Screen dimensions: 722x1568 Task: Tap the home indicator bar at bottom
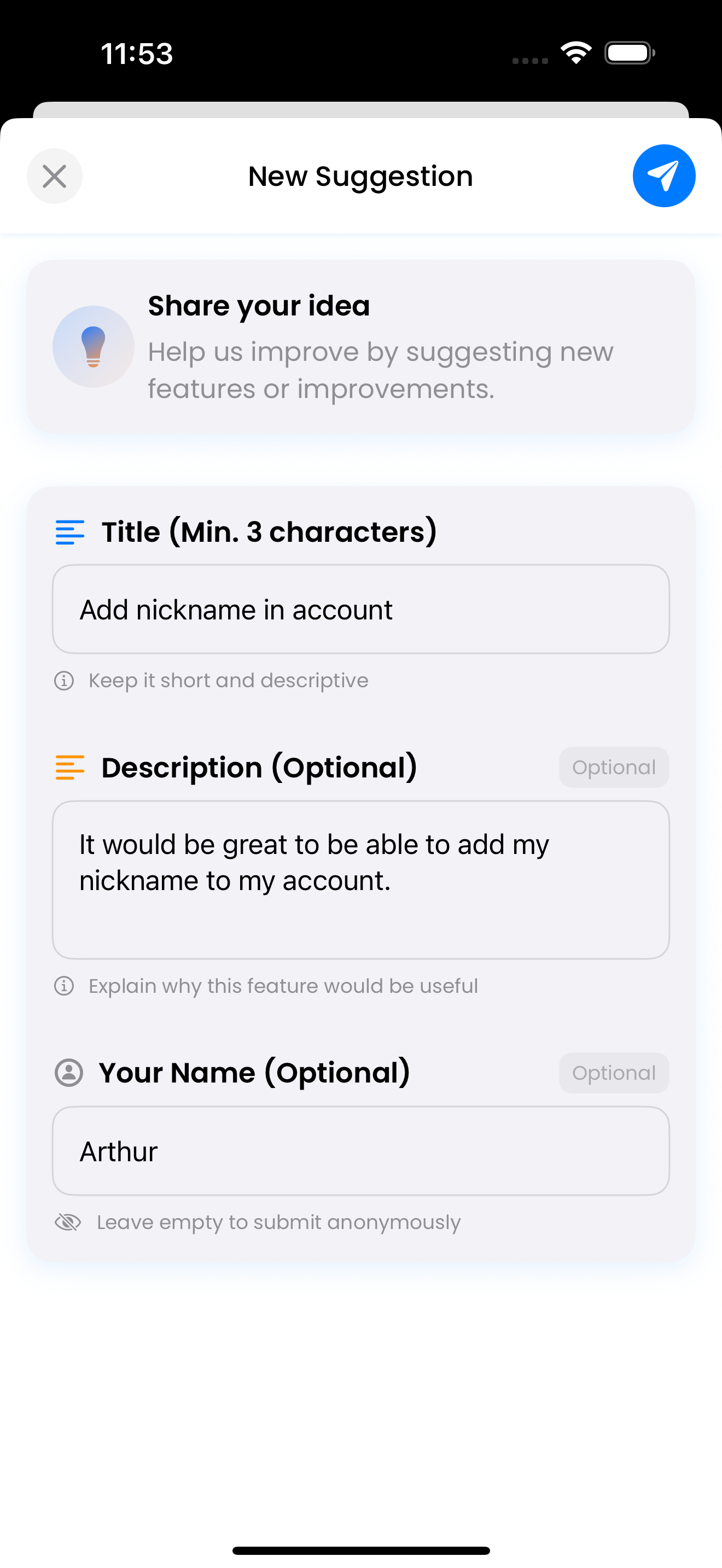pos(361,1551)
